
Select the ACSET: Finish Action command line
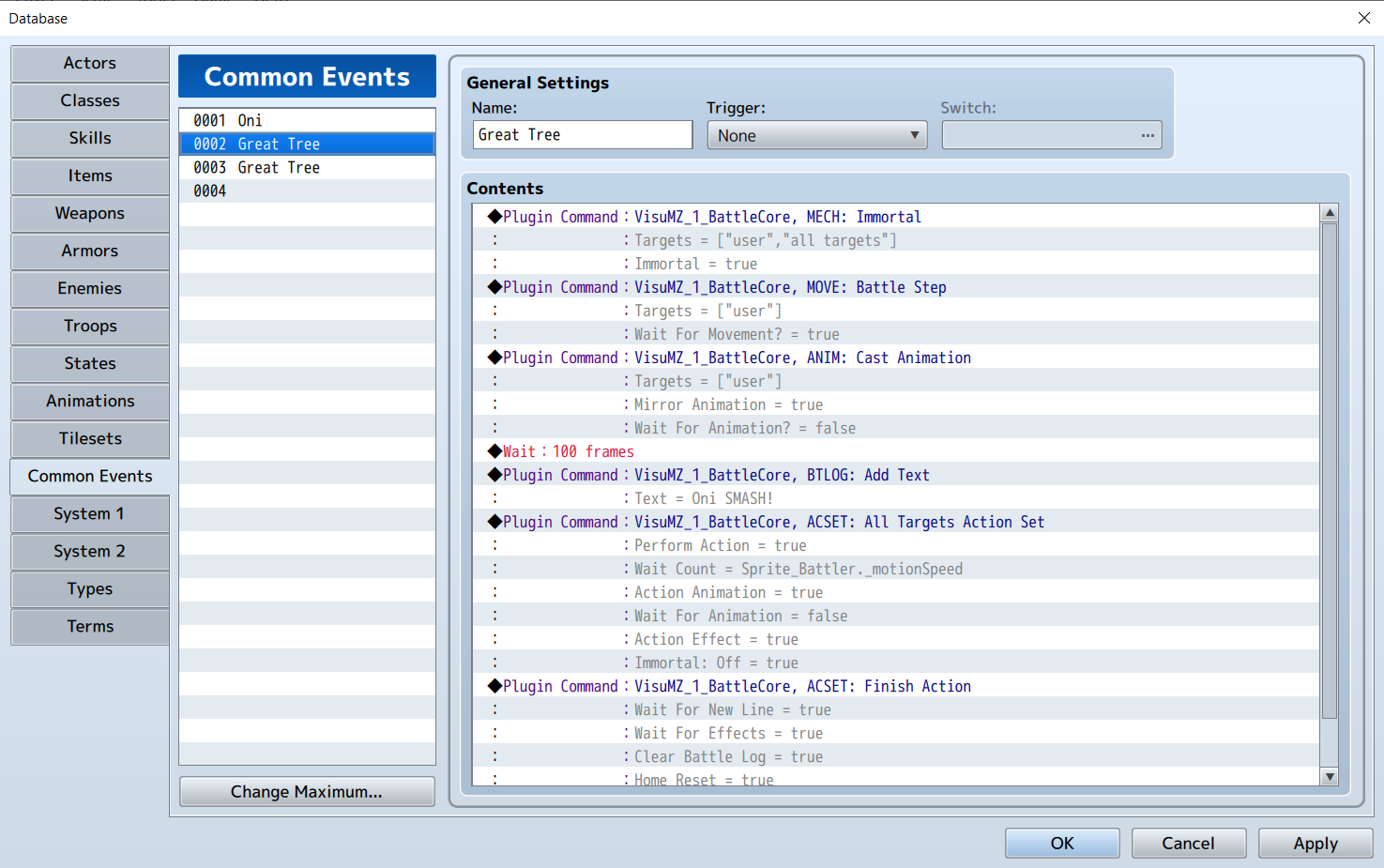click(x=896, y=686)
